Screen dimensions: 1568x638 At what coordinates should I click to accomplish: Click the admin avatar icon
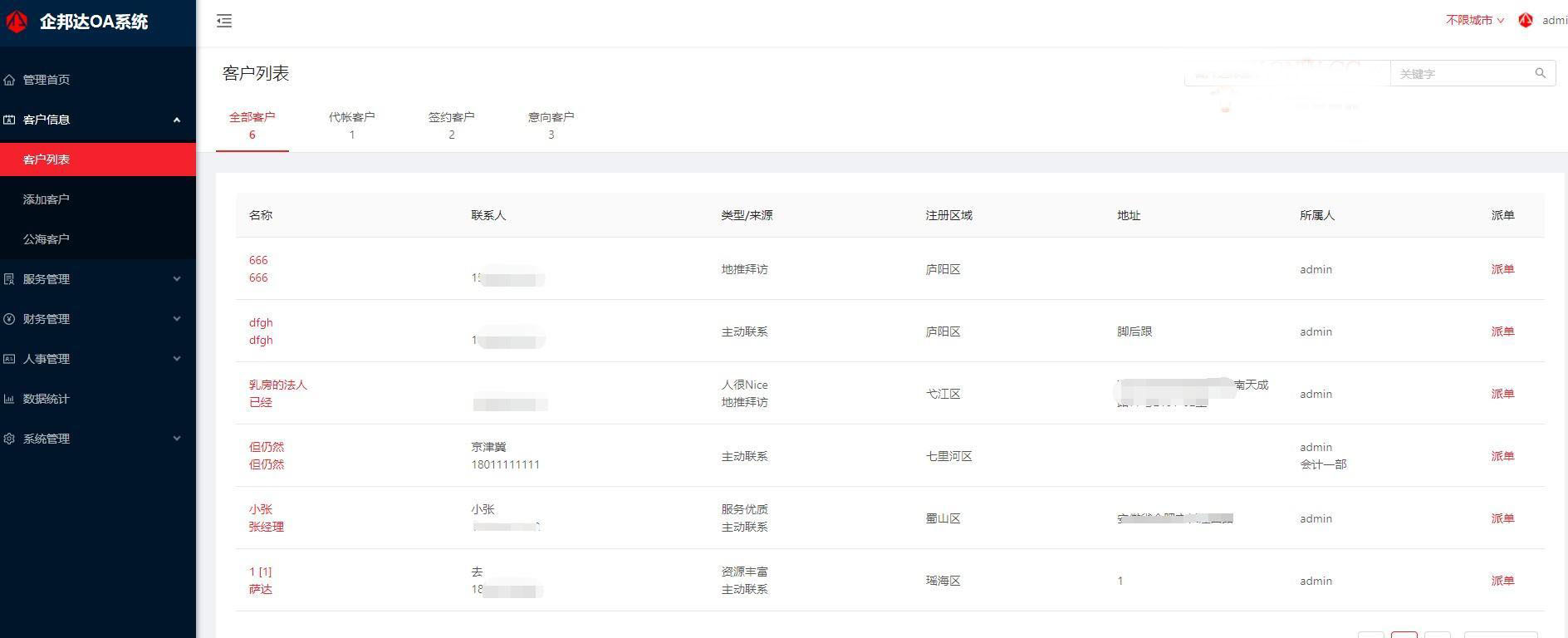click(1525, 21)
